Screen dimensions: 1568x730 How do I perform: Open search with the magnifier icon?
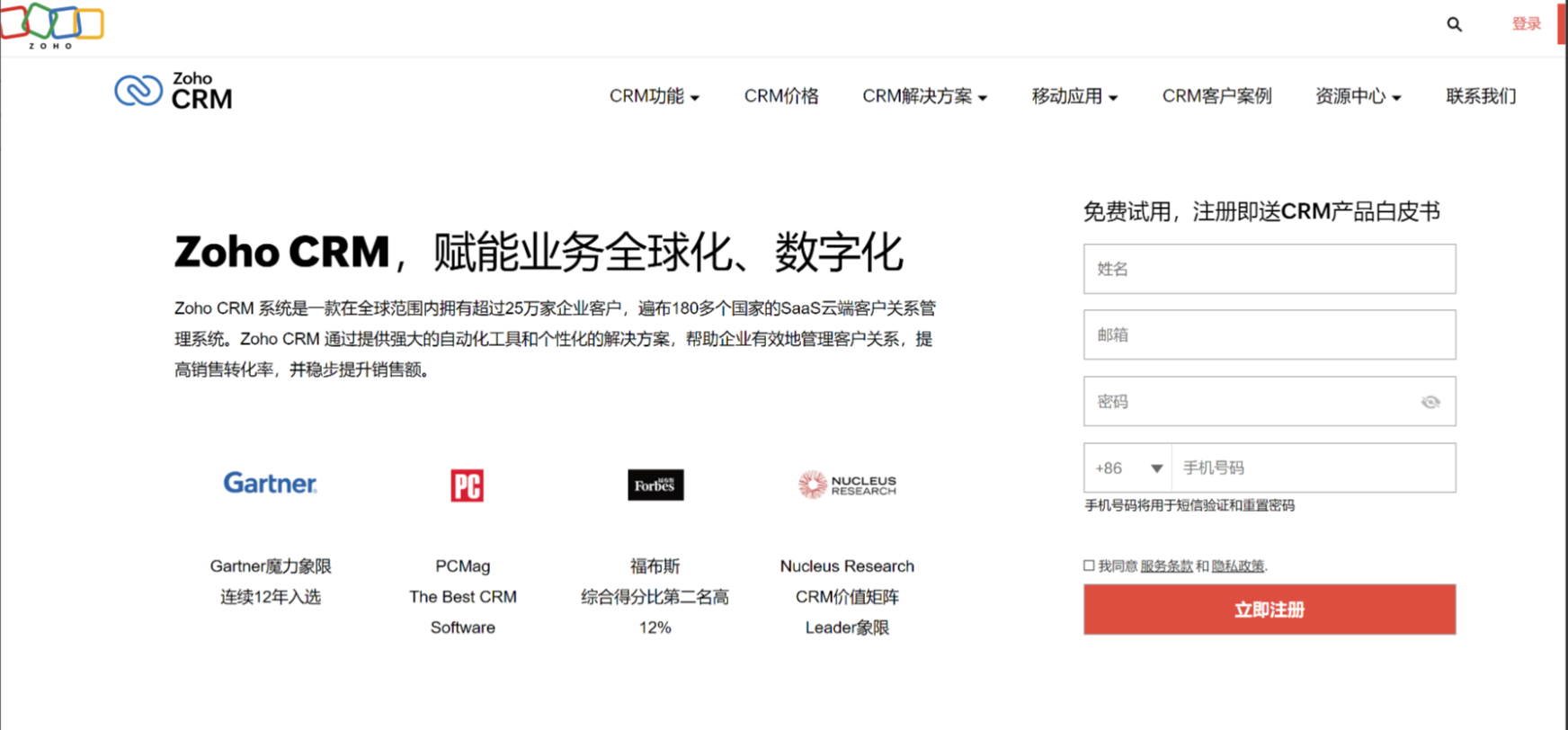click(x=1454, y=24)
